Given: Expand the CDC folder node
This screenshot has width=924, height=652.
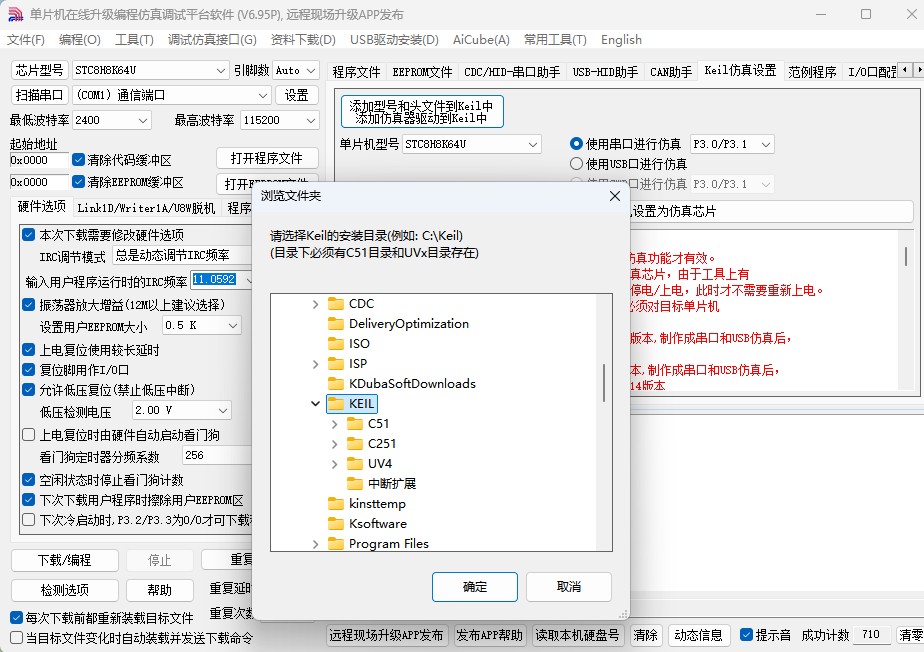Looking at the screenshot, I should click(316, 304).
